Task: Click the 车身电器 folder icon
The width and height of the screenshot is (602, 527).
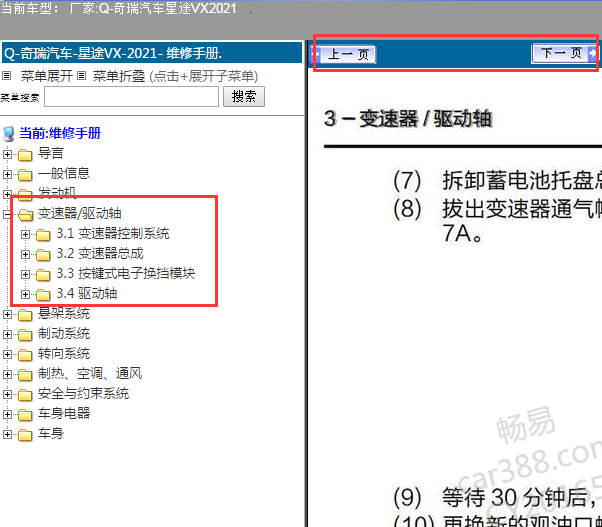Action: 25,415
